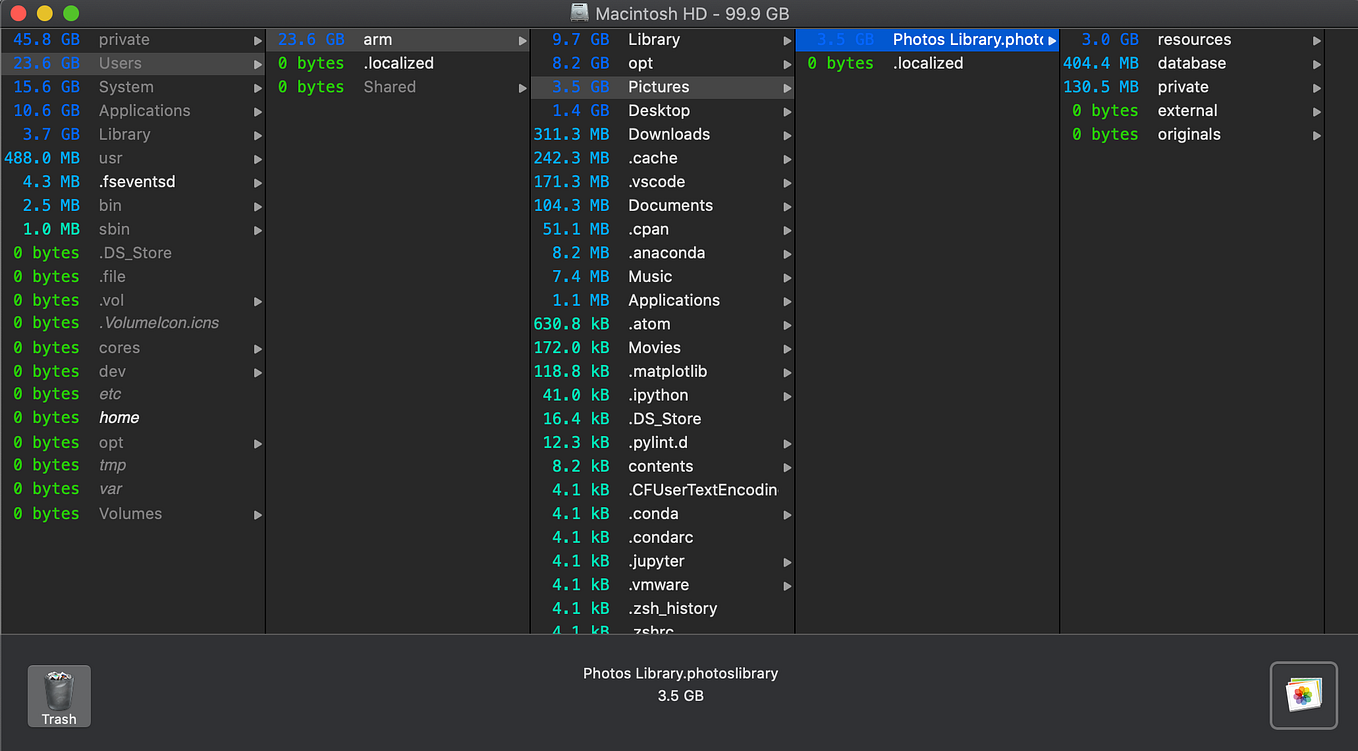Expand the database folder arrow
This screenshot has height=751, width=1358.
1317,64
